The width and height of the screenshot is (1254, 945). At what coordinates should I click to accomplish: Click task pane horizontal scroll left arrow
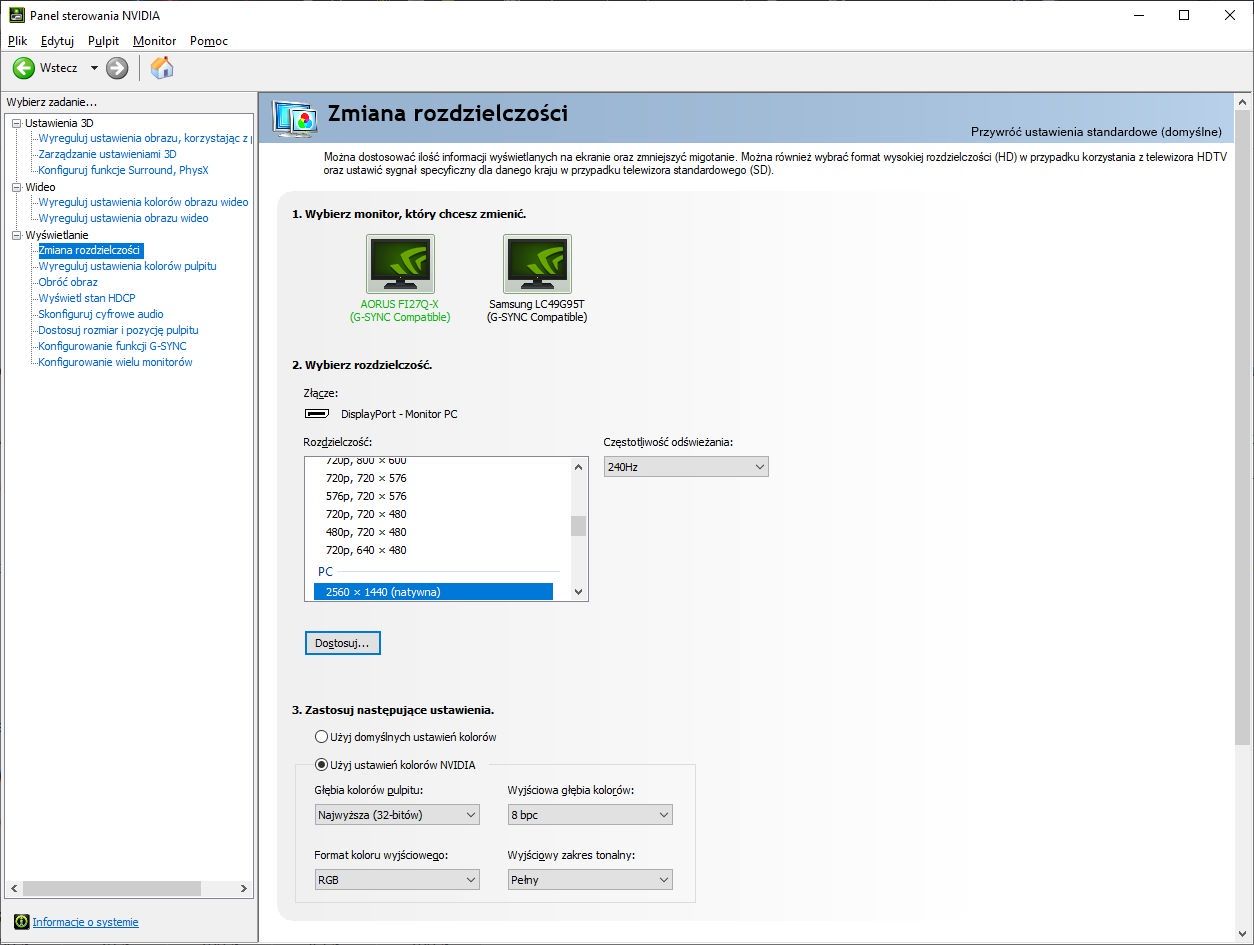pyautogui.click(x=14, y=888)
